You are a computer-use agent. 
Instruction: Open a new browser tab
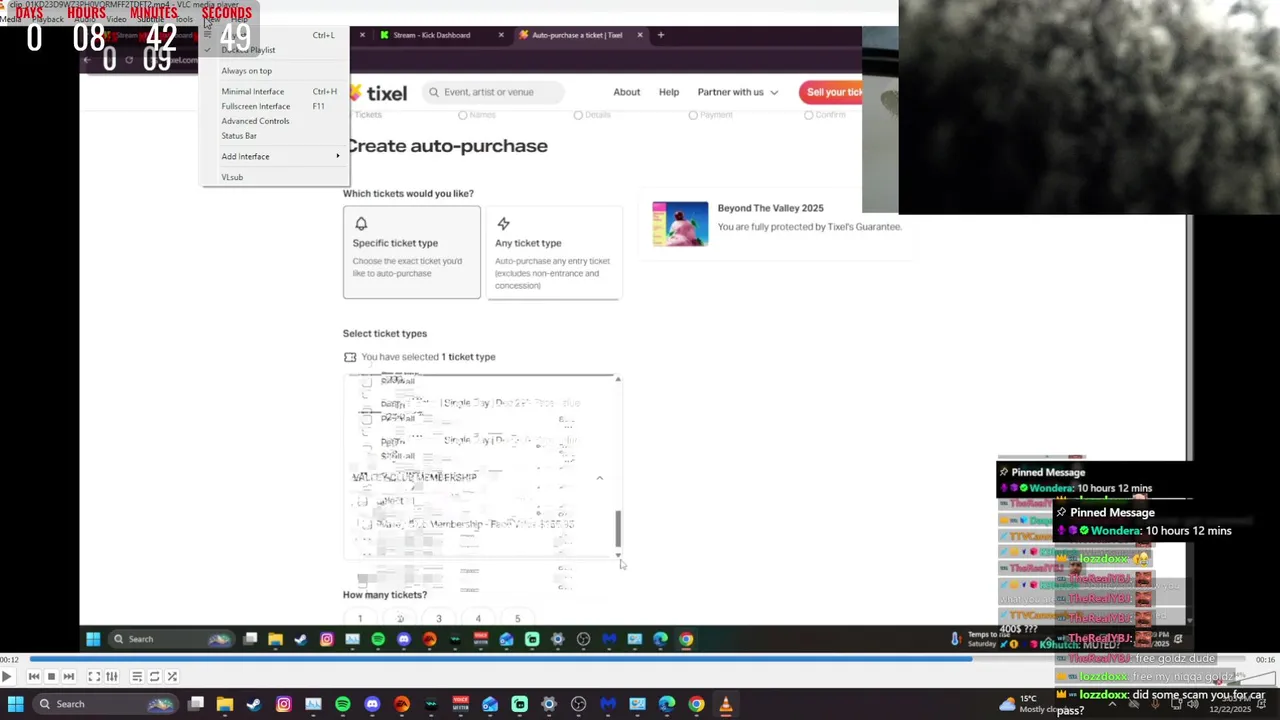click(660, 35)
